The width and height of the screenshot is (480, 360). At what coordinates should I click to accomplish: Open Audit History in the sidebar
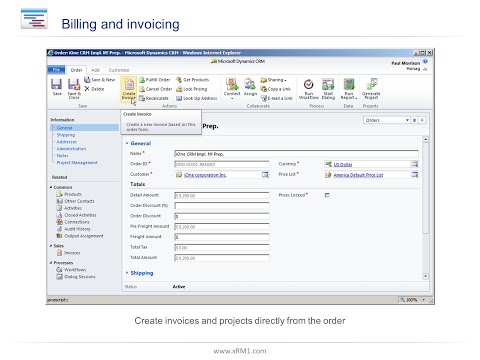73,229
